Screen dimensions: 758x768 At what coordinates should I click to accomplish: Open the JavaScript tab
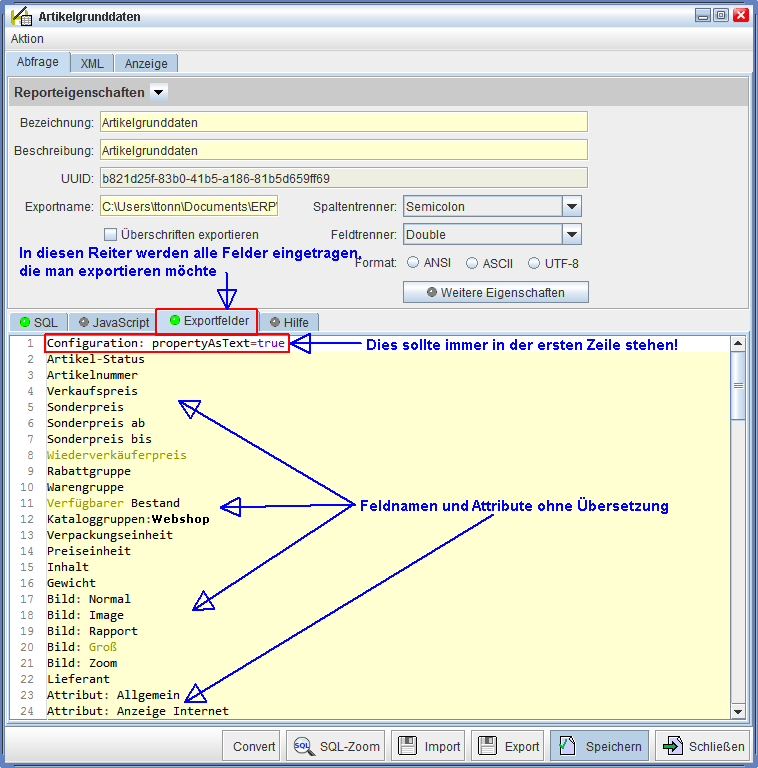113,322
